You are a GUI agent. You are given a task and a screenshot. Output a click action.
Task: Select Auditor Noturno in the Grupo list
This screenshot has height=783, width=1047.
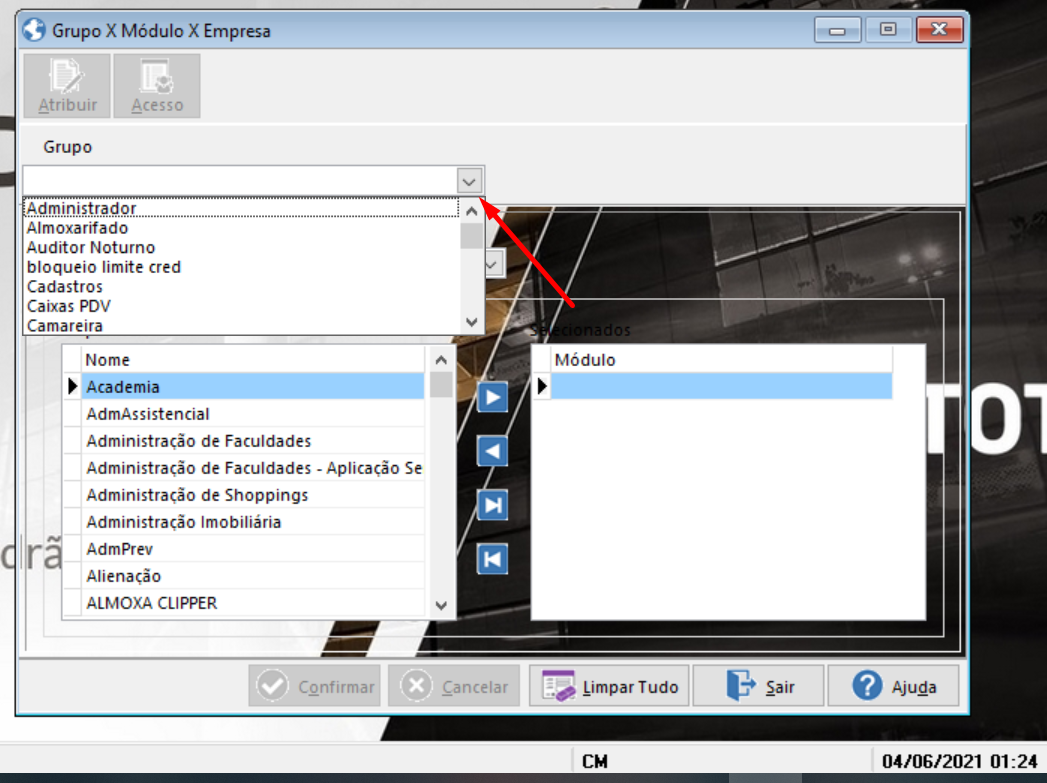[242, 248]
